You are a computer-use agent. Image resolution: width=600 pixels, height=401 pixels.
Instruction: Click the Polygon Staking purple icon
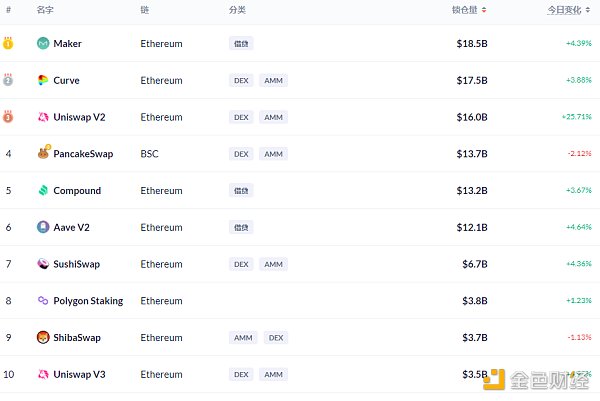pos(43,300)
